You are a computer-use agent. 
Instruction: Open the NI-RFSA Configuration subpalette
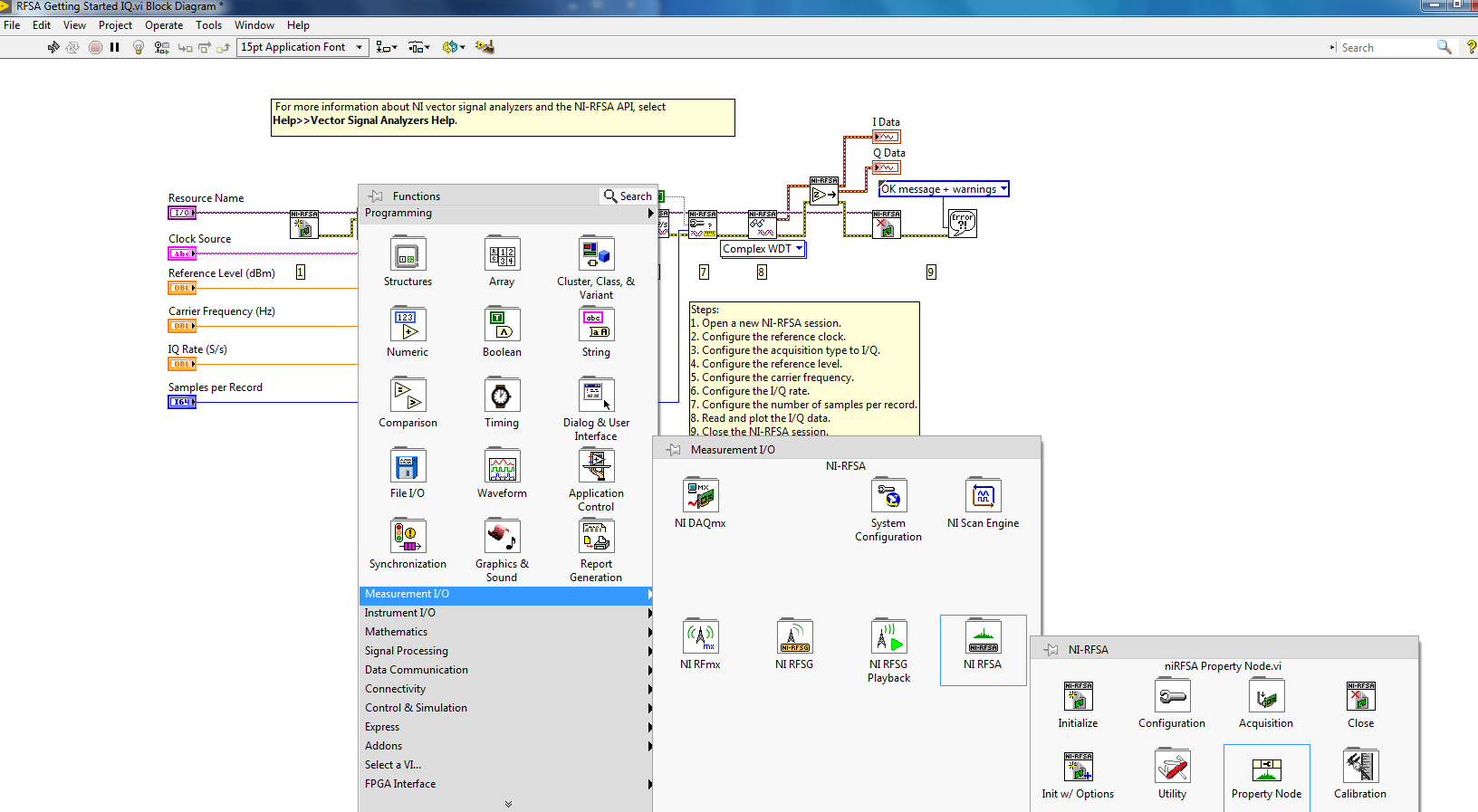coord(1172,703)
